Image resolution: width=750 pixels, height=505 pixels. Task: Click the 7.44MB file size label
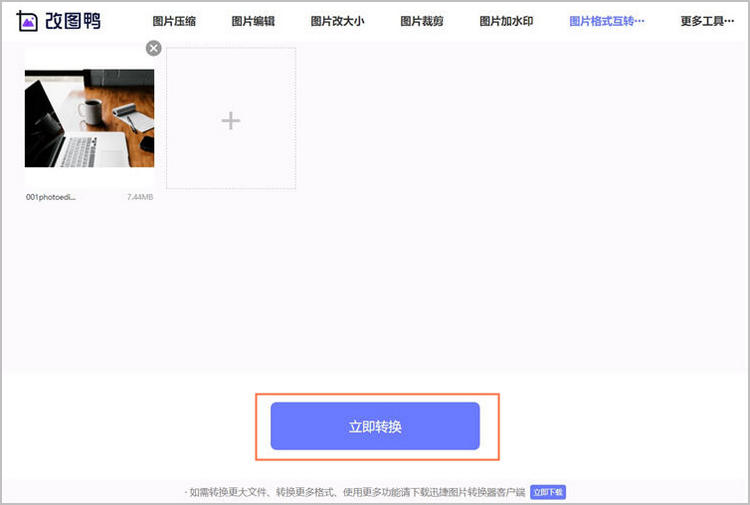point(140,197)
